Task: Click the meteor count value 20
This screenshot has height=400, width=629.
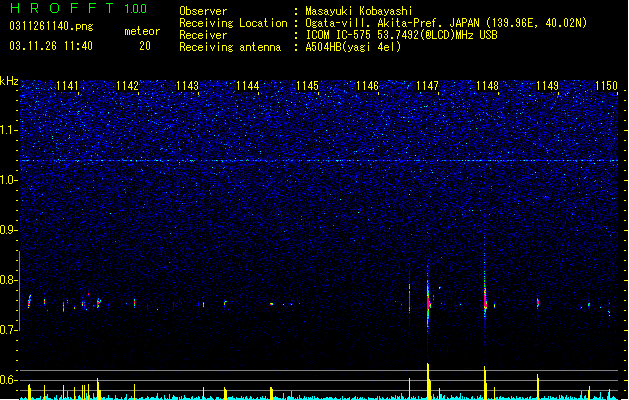Action: tap(145, 46)
